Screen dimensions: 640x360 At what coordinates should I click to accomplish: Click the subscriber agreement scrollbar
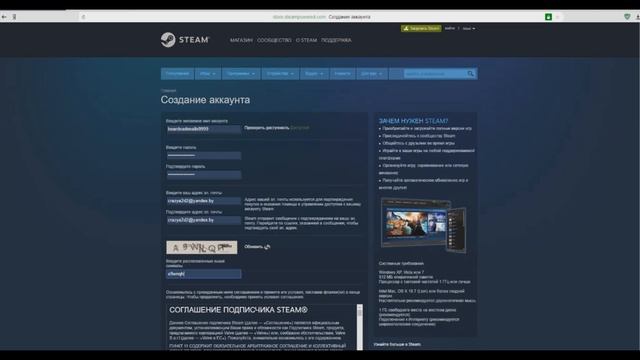tap(360, 327)
